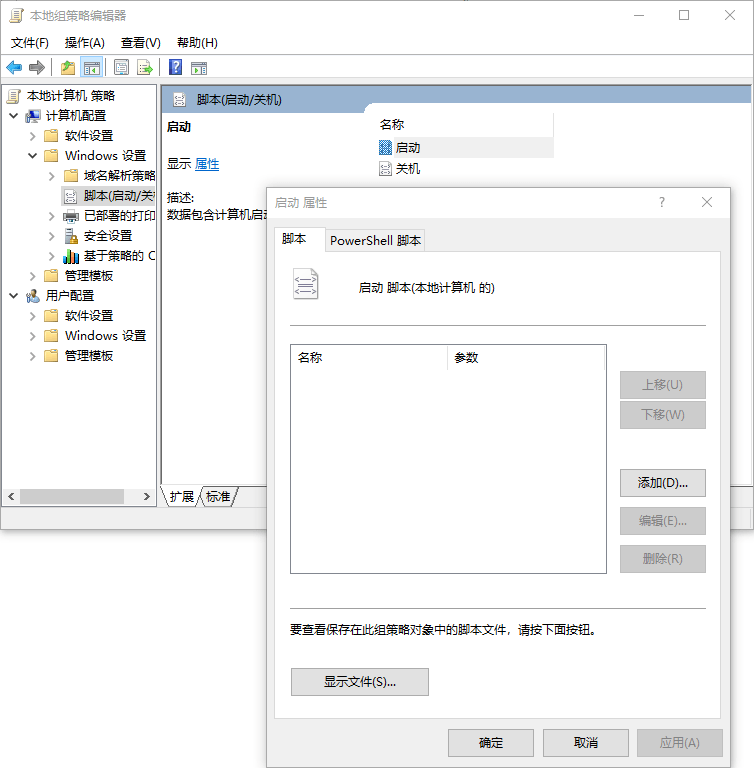Expand 管理模板 under 计算机配置
Screen dimensions: 754x768
point(33,275)
